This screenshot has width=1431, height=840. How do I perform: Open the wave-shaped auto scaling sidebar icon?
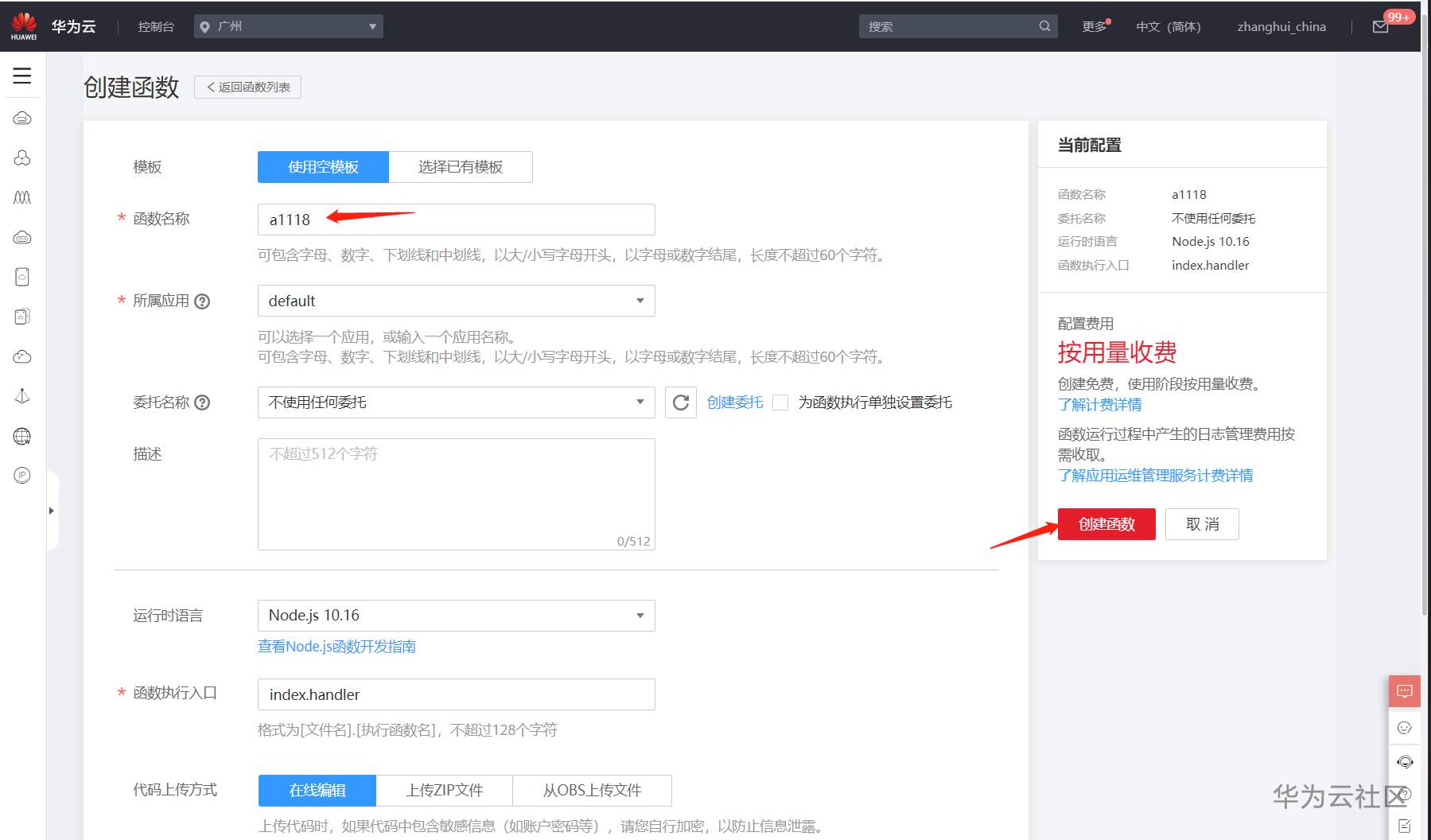22,197
